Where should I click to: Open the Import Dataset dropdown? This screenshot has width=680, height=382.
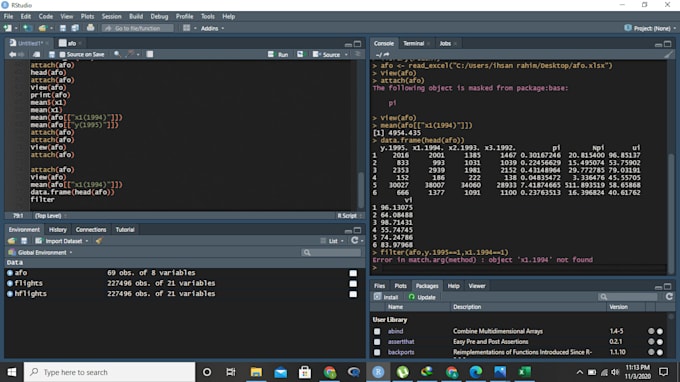[62, 241]
